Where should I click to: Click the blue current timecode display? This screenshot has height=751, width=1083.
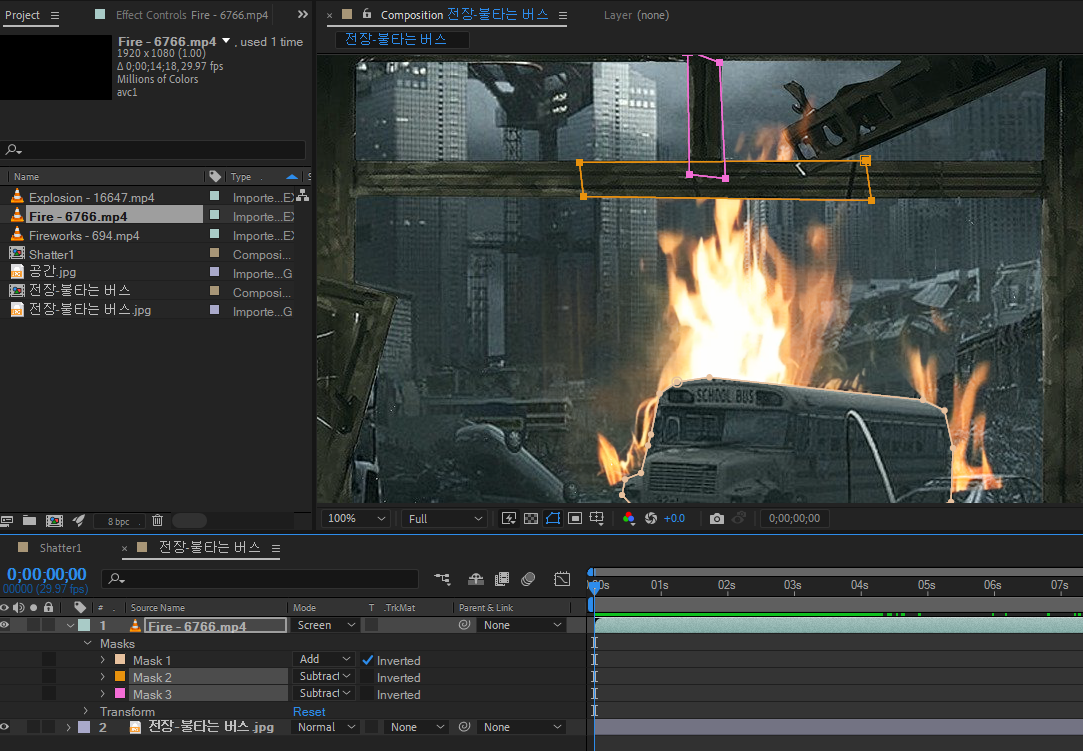pos(47,574)
